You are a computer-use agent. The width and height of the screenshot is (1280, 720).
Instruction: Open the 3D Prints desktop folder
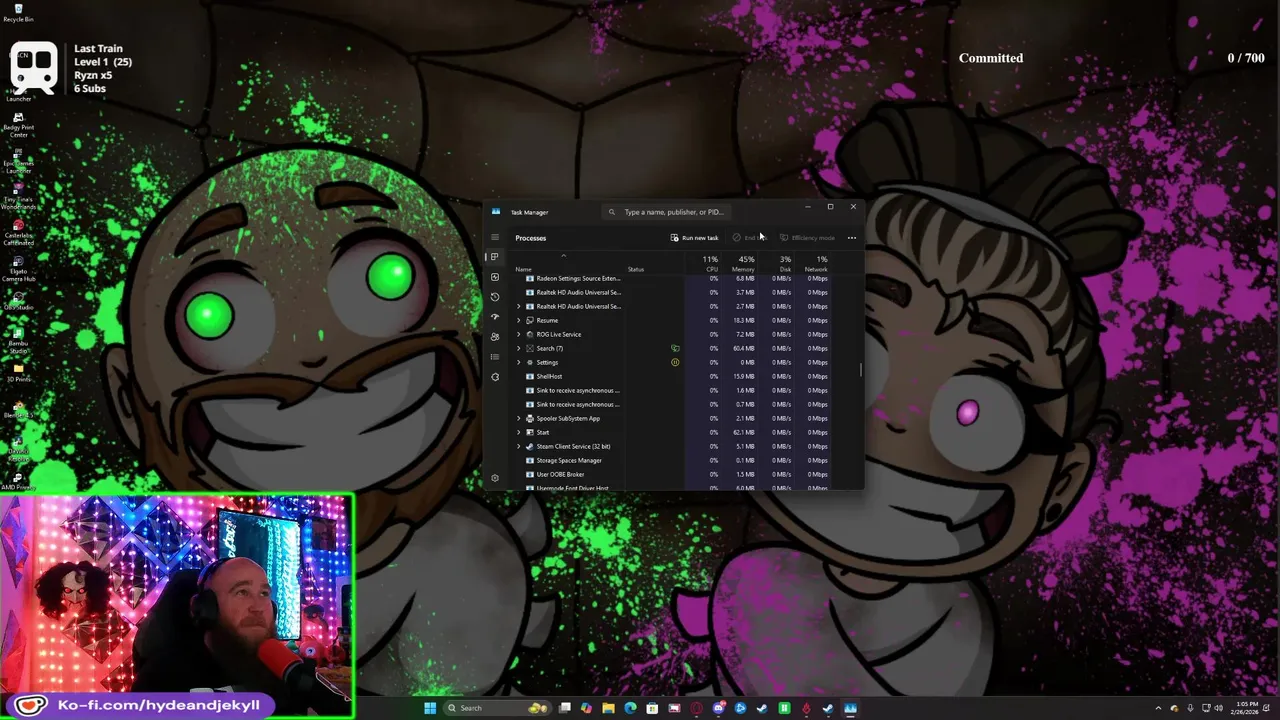[x=18, y=372]
